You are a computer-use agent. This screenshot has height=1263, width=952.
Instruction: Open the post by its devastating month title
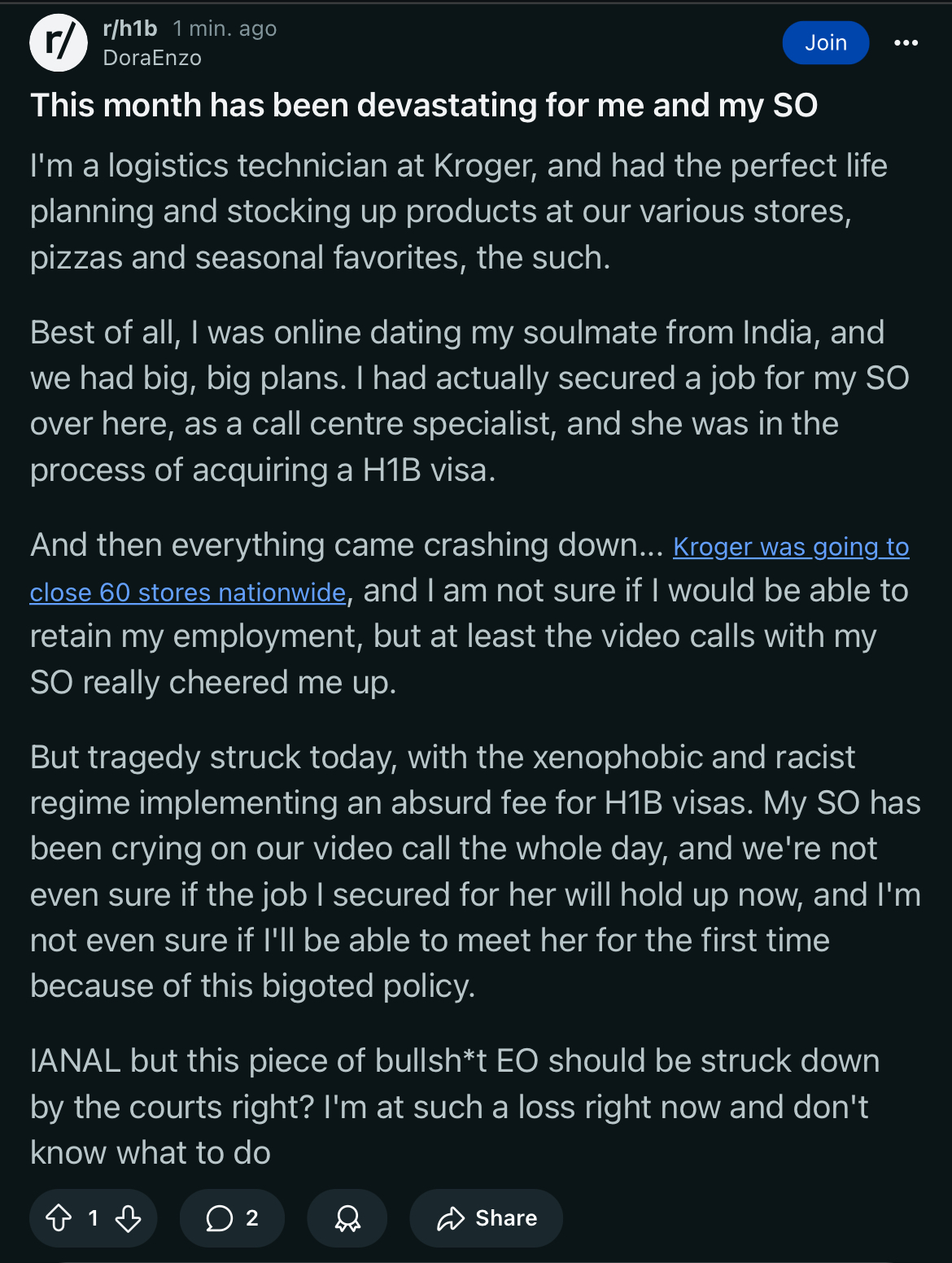point(424,106)
